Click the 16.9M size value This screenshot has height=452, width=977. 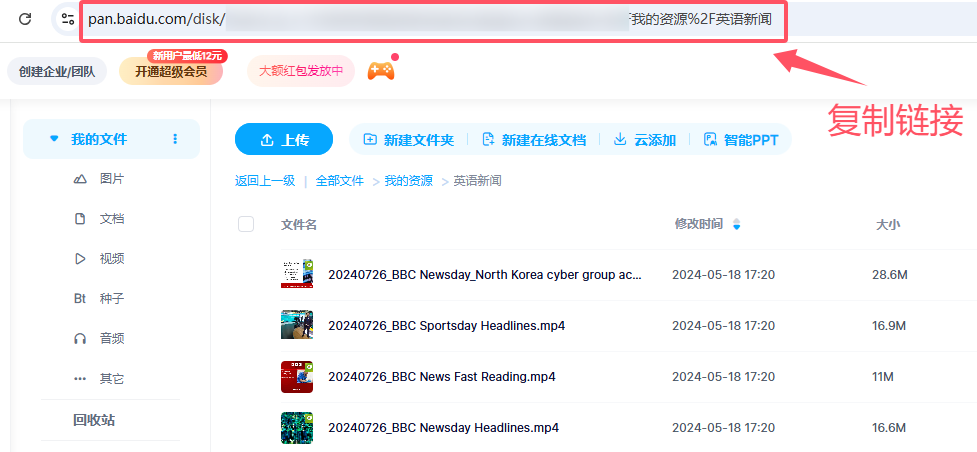pos(889,325)
